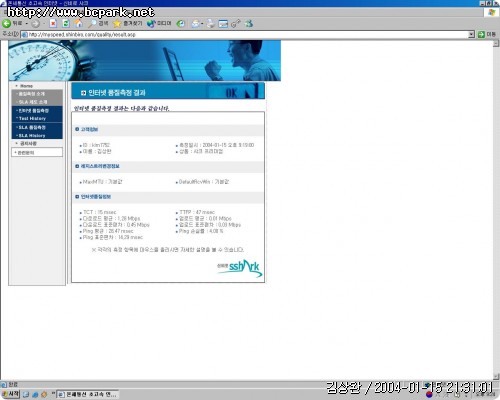Viewport: 500px width, 400px height.
Task: Open Favorites star toolbar button
Action: pyautogui.click(x=127, y=24)
